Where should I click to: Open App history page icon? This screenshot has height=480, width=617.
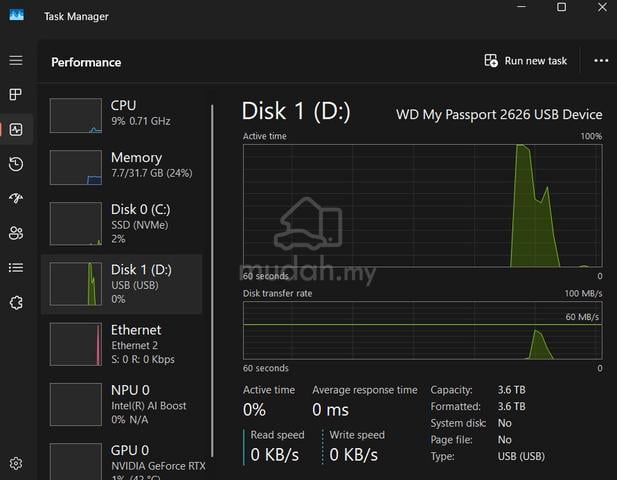click(16, 164)
